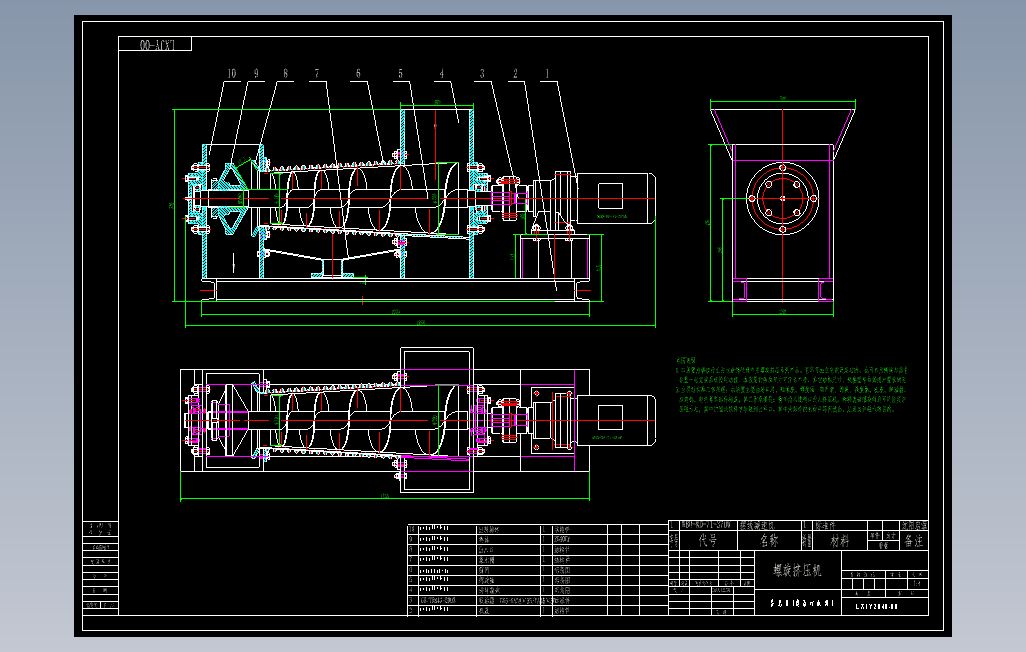Click part callout number 7

point(317,74)
